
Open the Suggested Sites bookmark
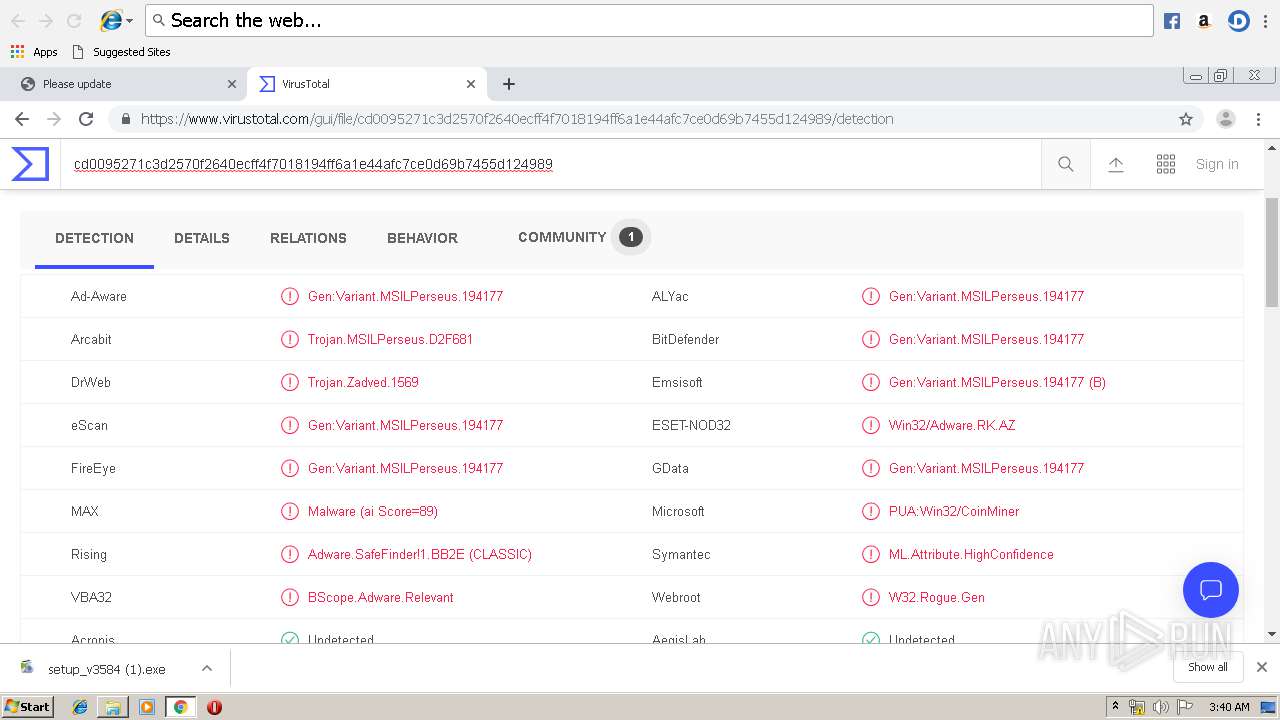point(121,52)
